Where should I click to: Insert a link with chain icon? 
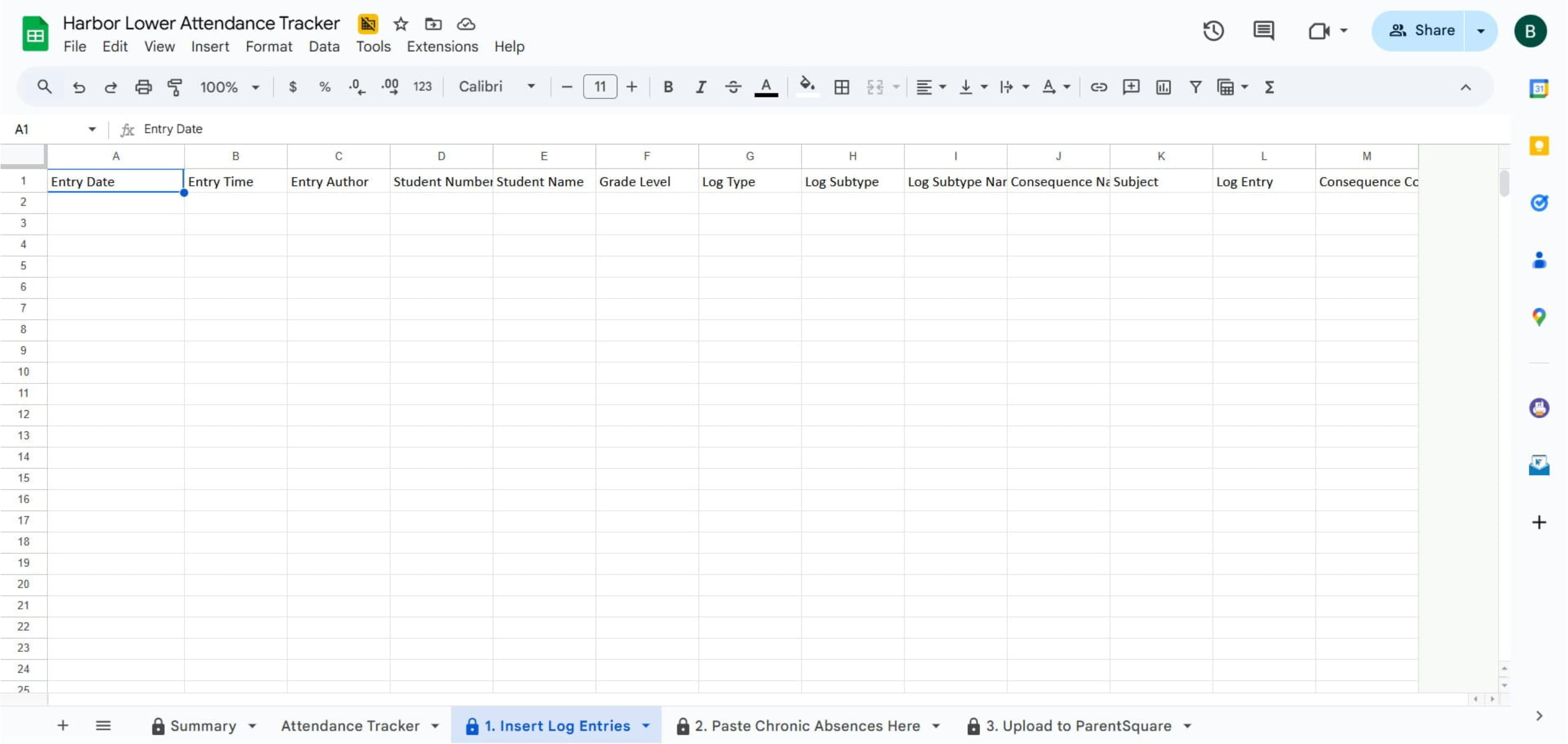point(1099,87)
